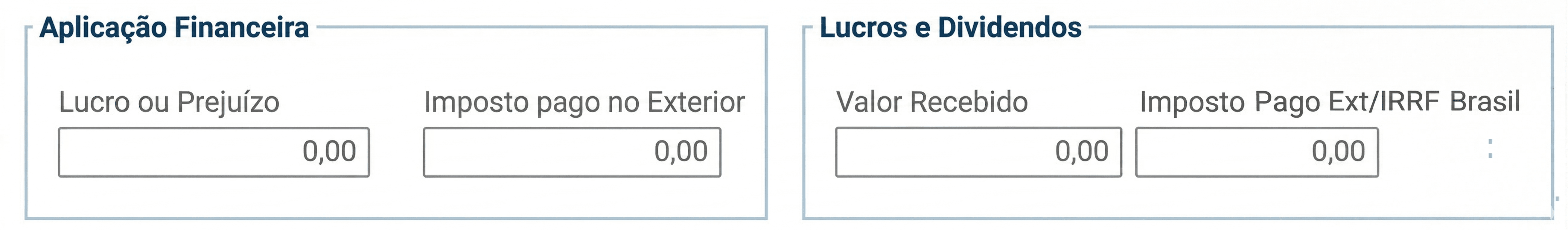
Task: Select the Valor Recebido input box
Action: point(978,152)
